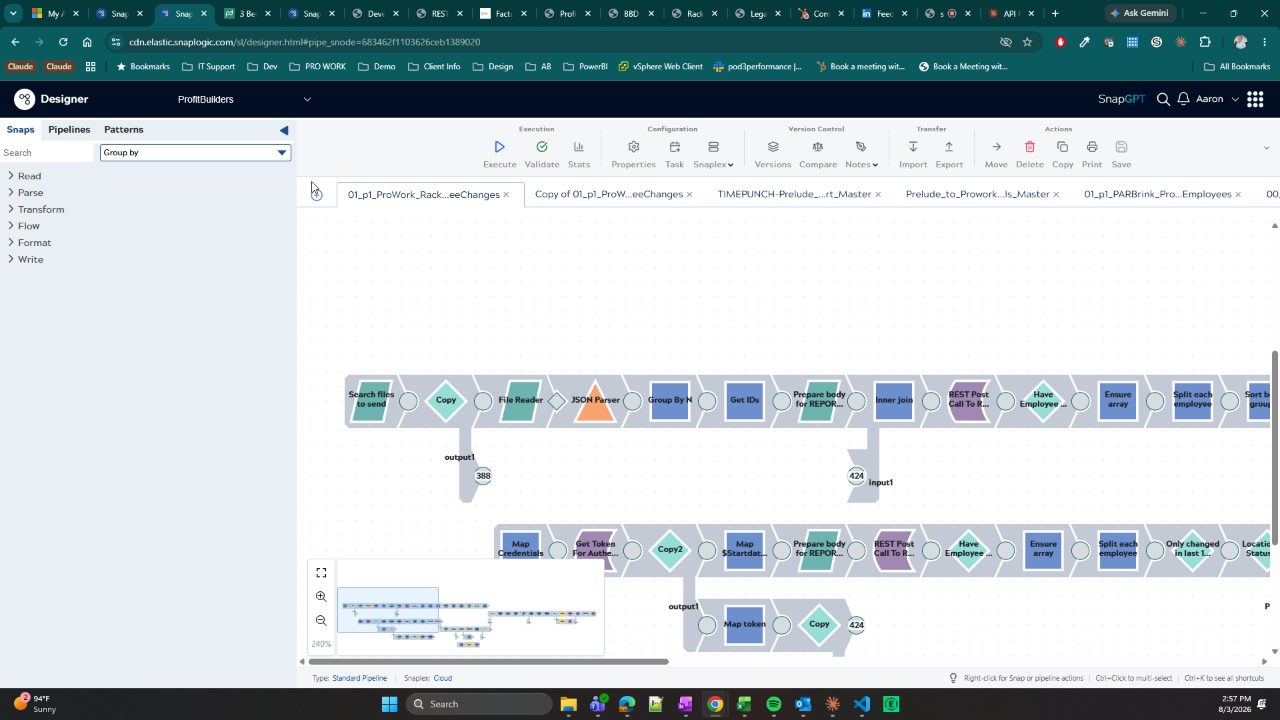Click the 424 input1 connector
Image resolution: width=1280 pixels, height=720 pixels.
tap(856, 476)
